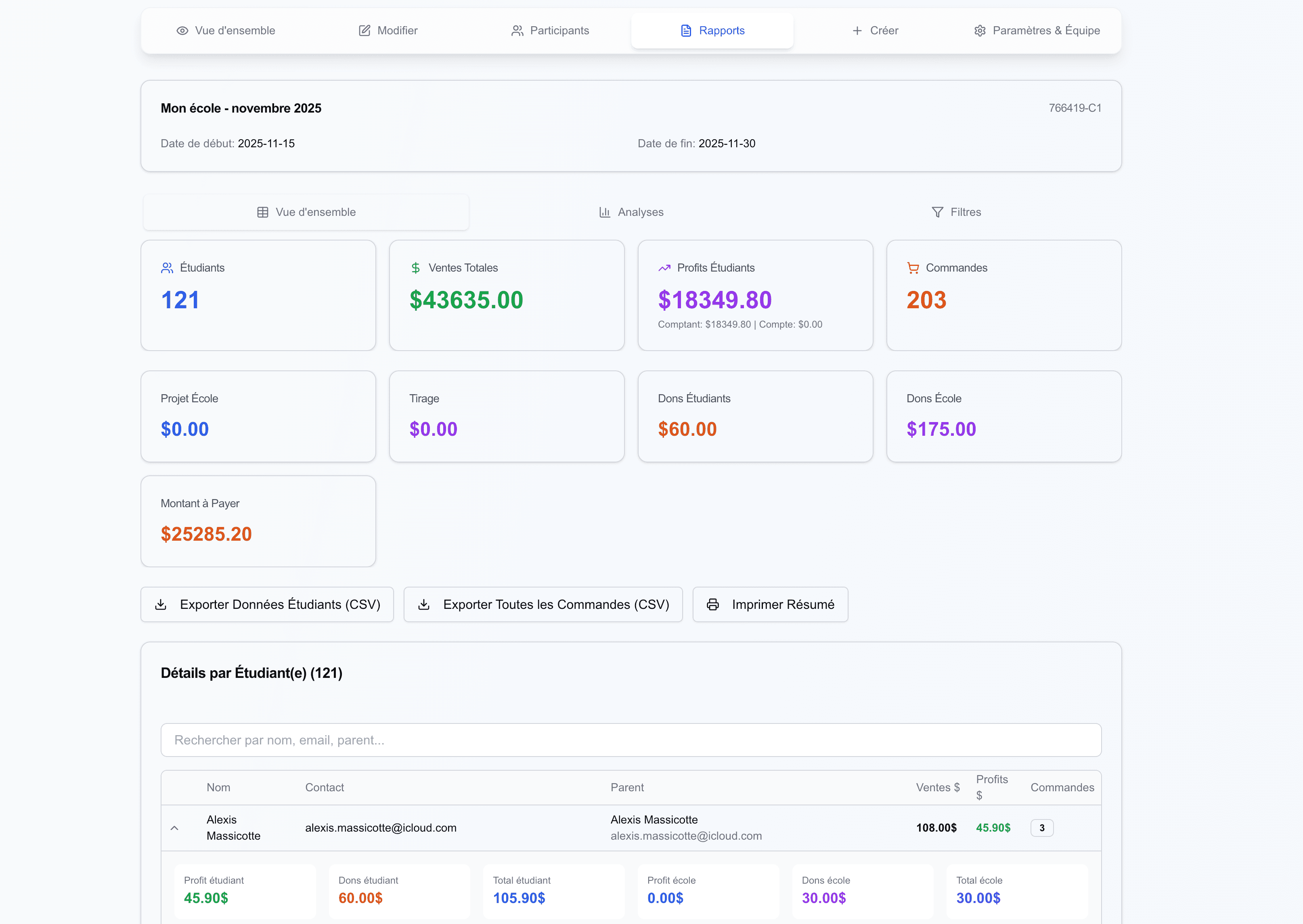Click the people icon beside Participants

tap(517, 31)
